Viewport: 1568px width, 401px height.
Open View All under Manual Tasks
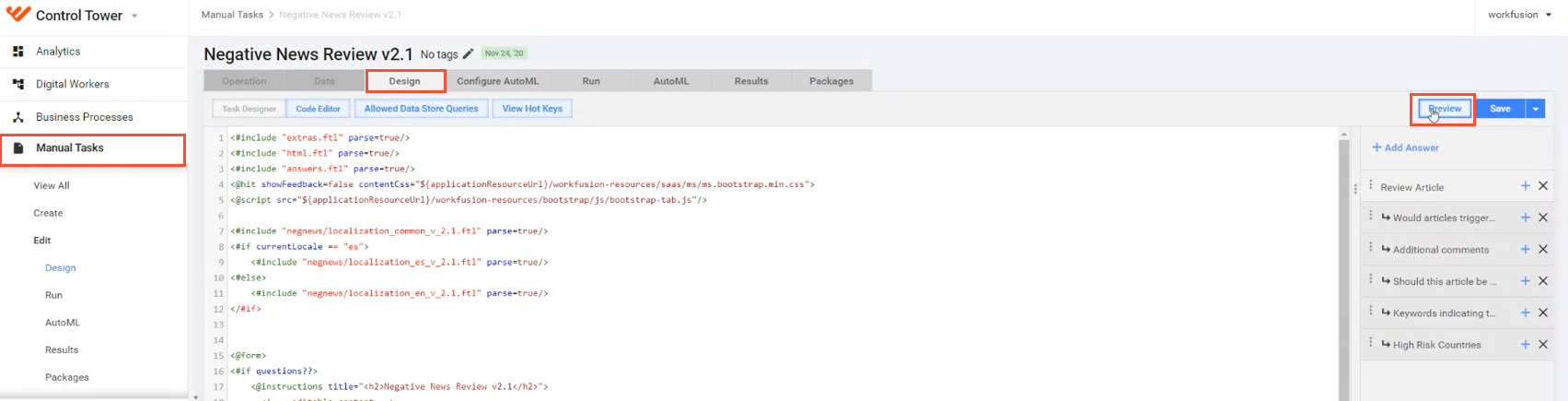coord(52,185)
